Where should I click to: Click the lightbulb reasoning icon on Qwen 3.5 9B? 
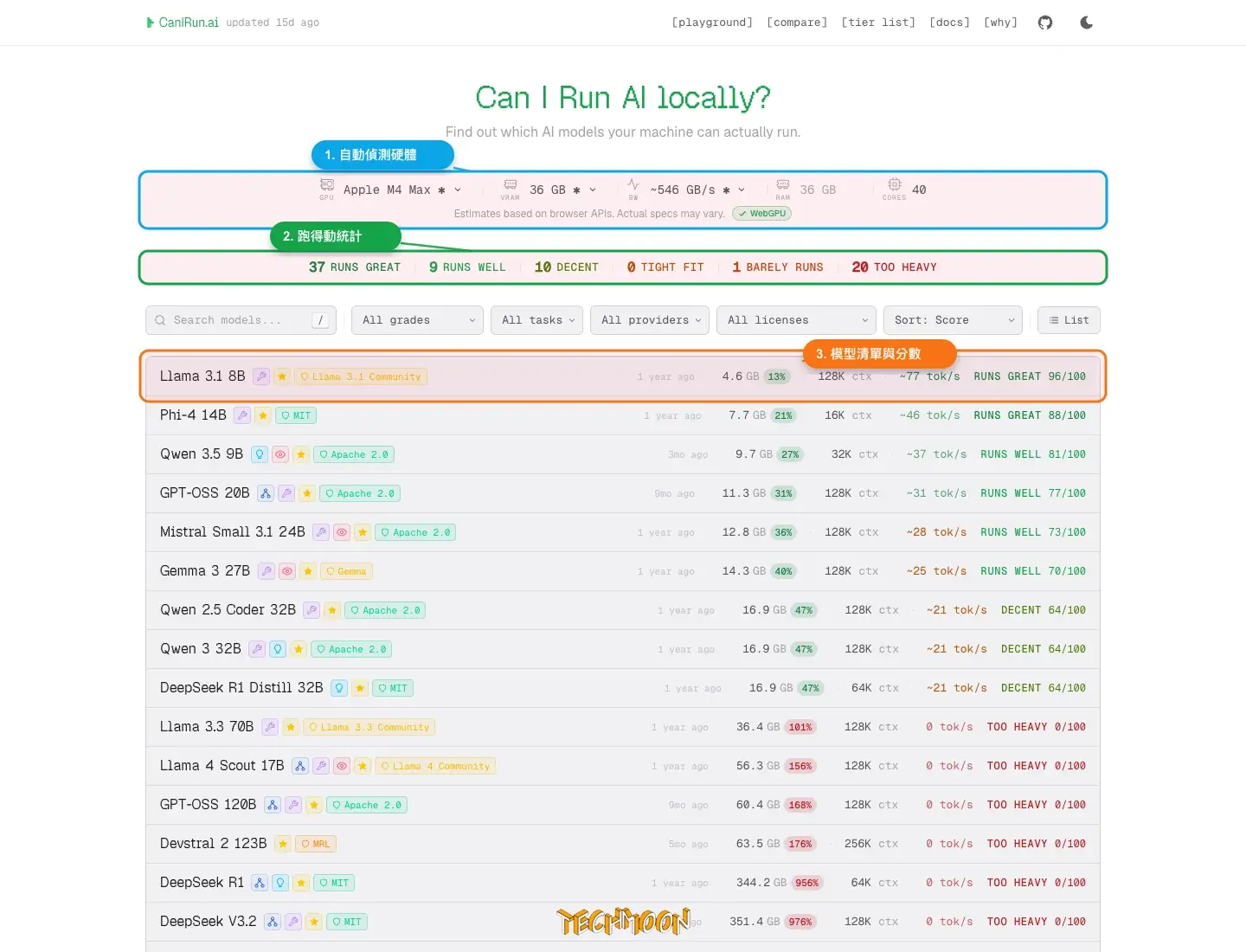click(260, 454)
